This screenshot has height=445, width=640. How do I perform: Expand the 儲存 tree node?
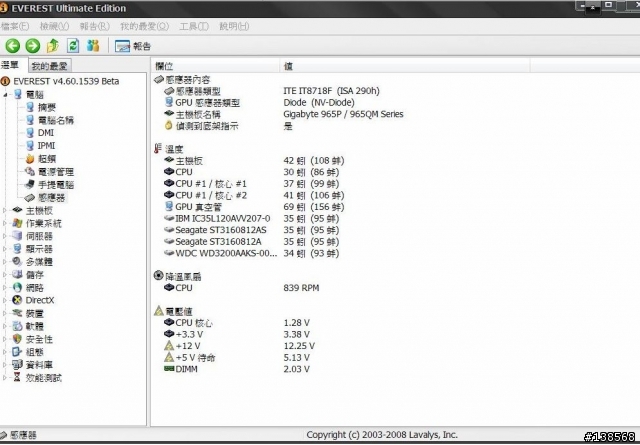coord(5,275)
